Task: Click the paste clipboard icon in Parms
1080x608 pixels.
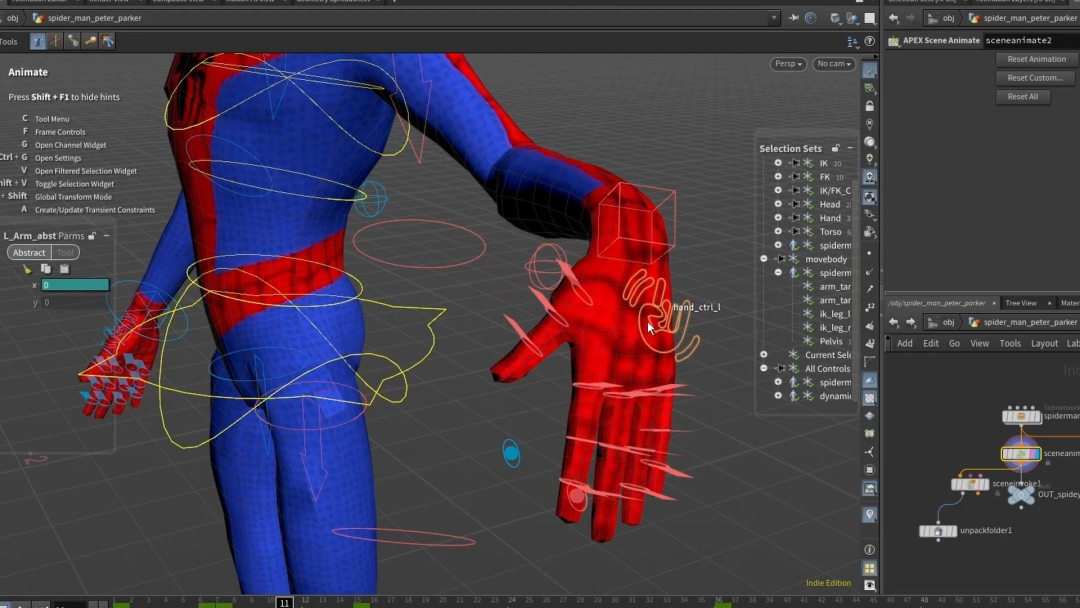Action: pyautogui.click(x=64, y=269)
